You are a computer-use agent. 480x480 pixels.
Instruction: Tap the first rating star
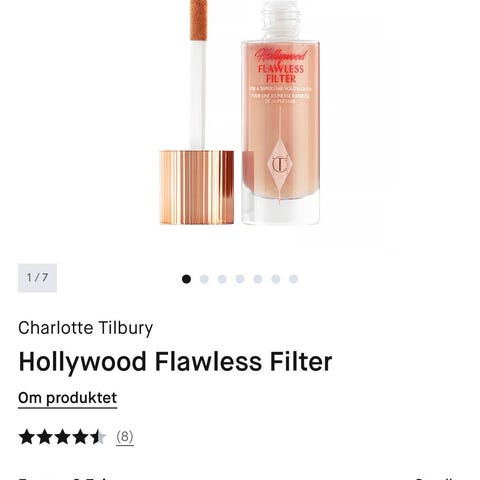click(x=27, y=437)
